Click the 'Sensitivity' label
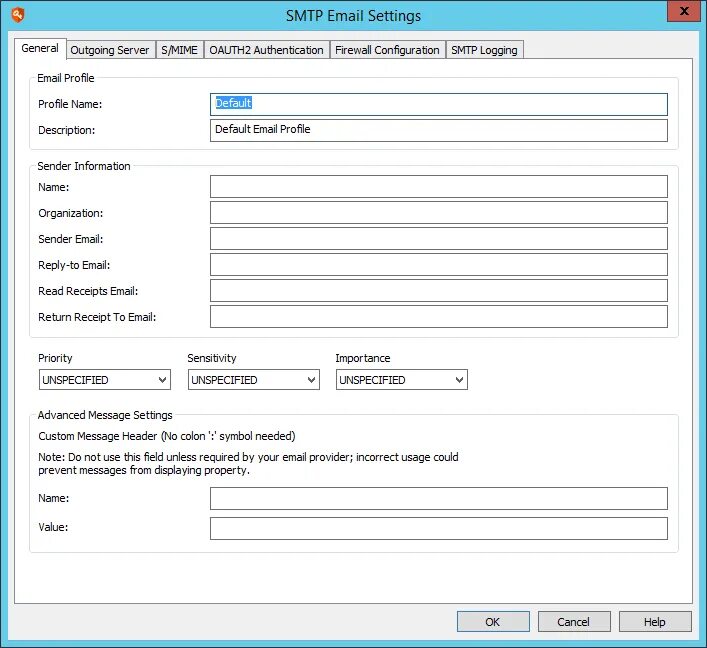707x648 pixels. click(211, 358)
